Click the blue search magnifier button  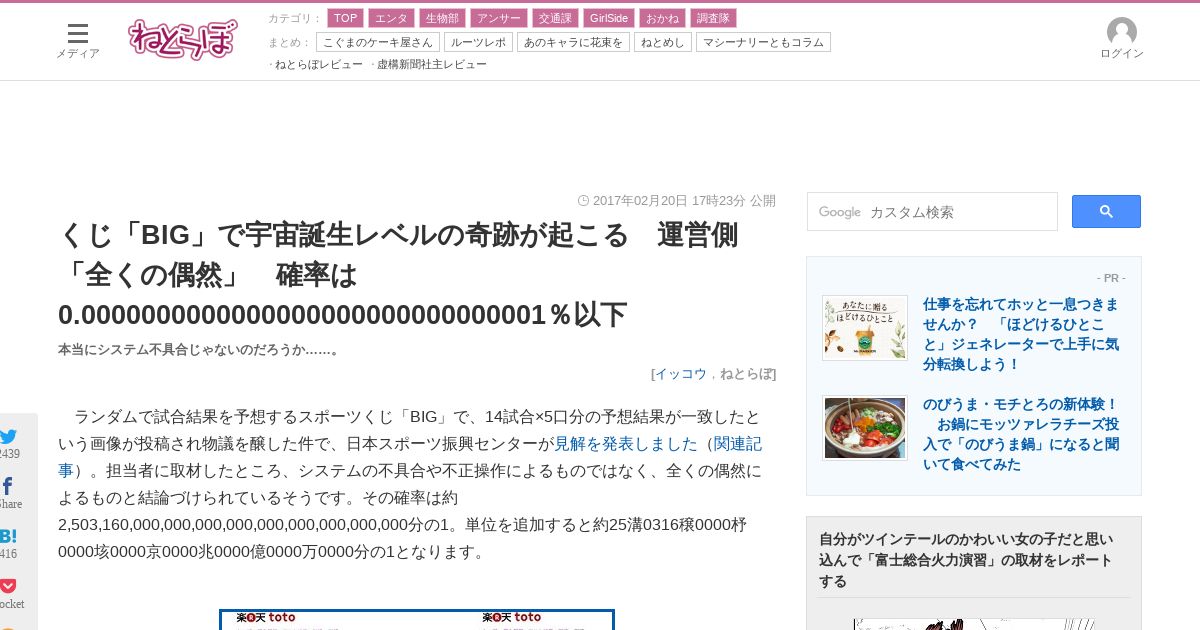[1106, 211]
